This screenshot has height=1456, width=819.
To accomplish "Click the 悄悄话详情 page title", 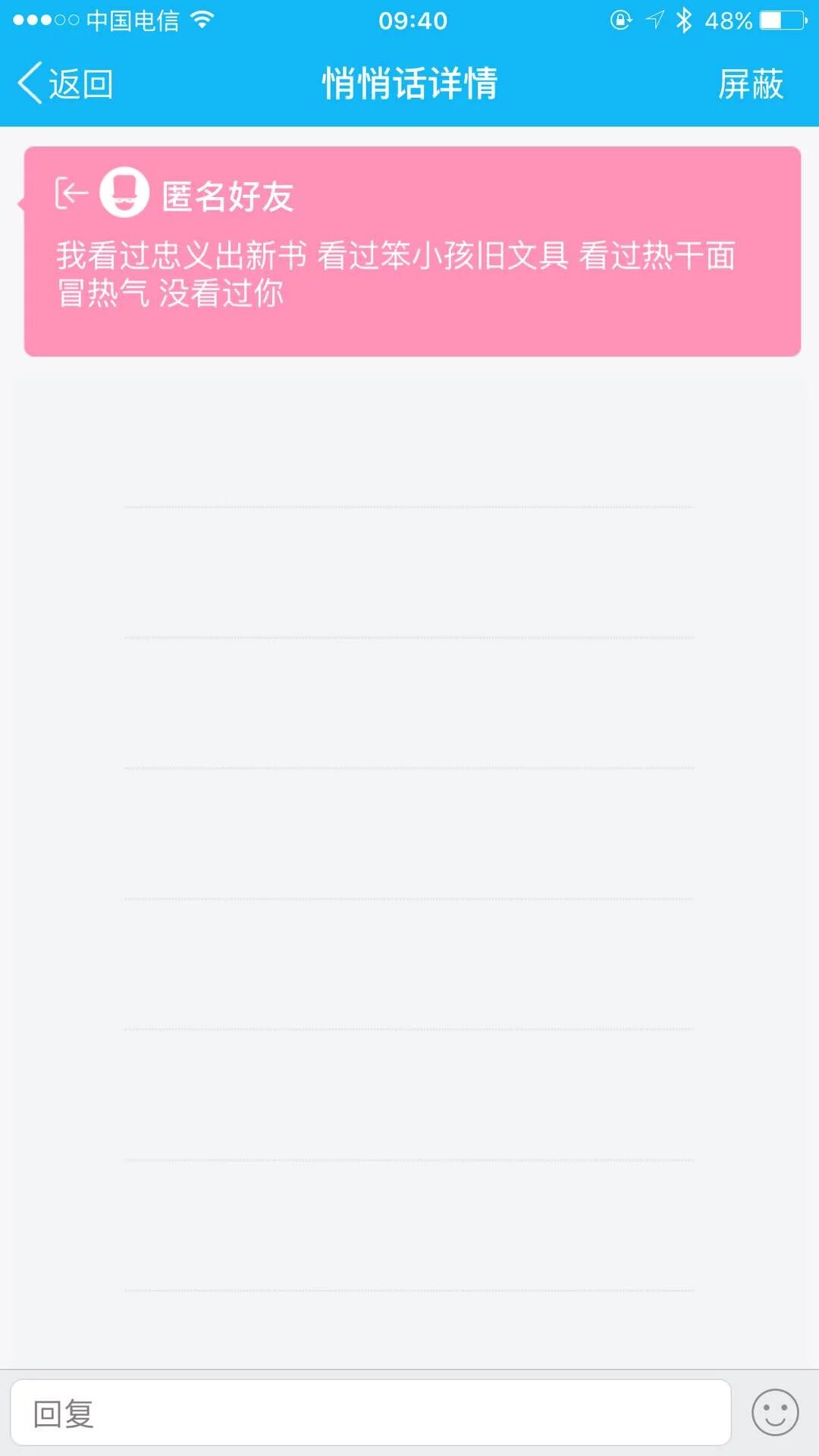I will click(409, 83).
